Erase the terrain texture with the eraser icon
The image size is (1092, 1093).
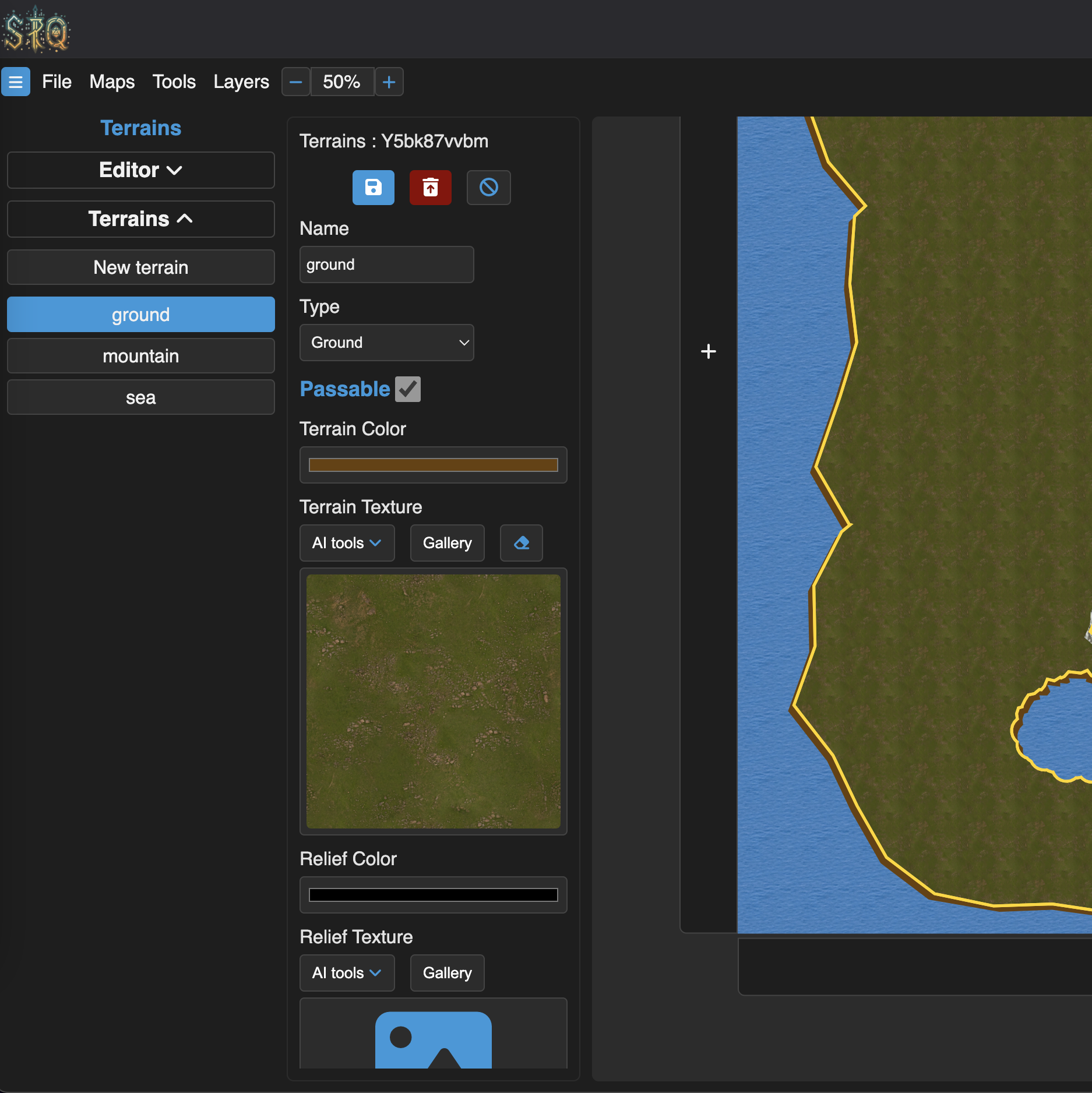(x=521, y=543)
